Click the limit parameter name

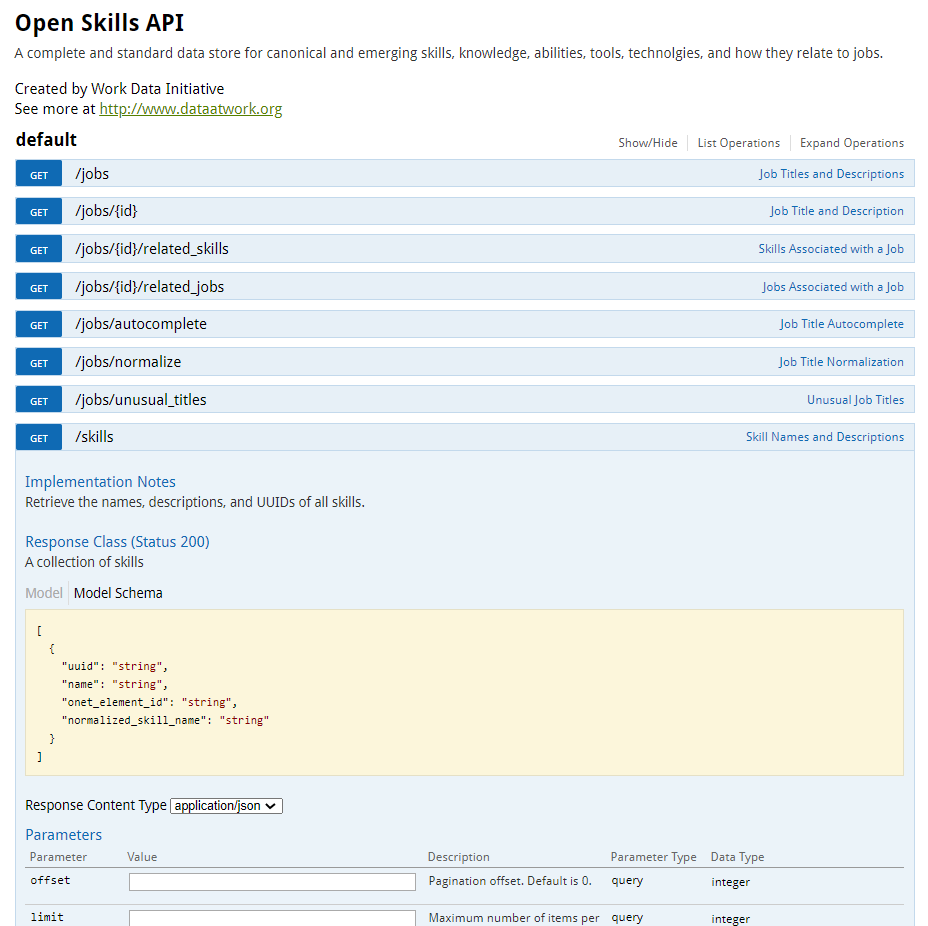[47, 918]
